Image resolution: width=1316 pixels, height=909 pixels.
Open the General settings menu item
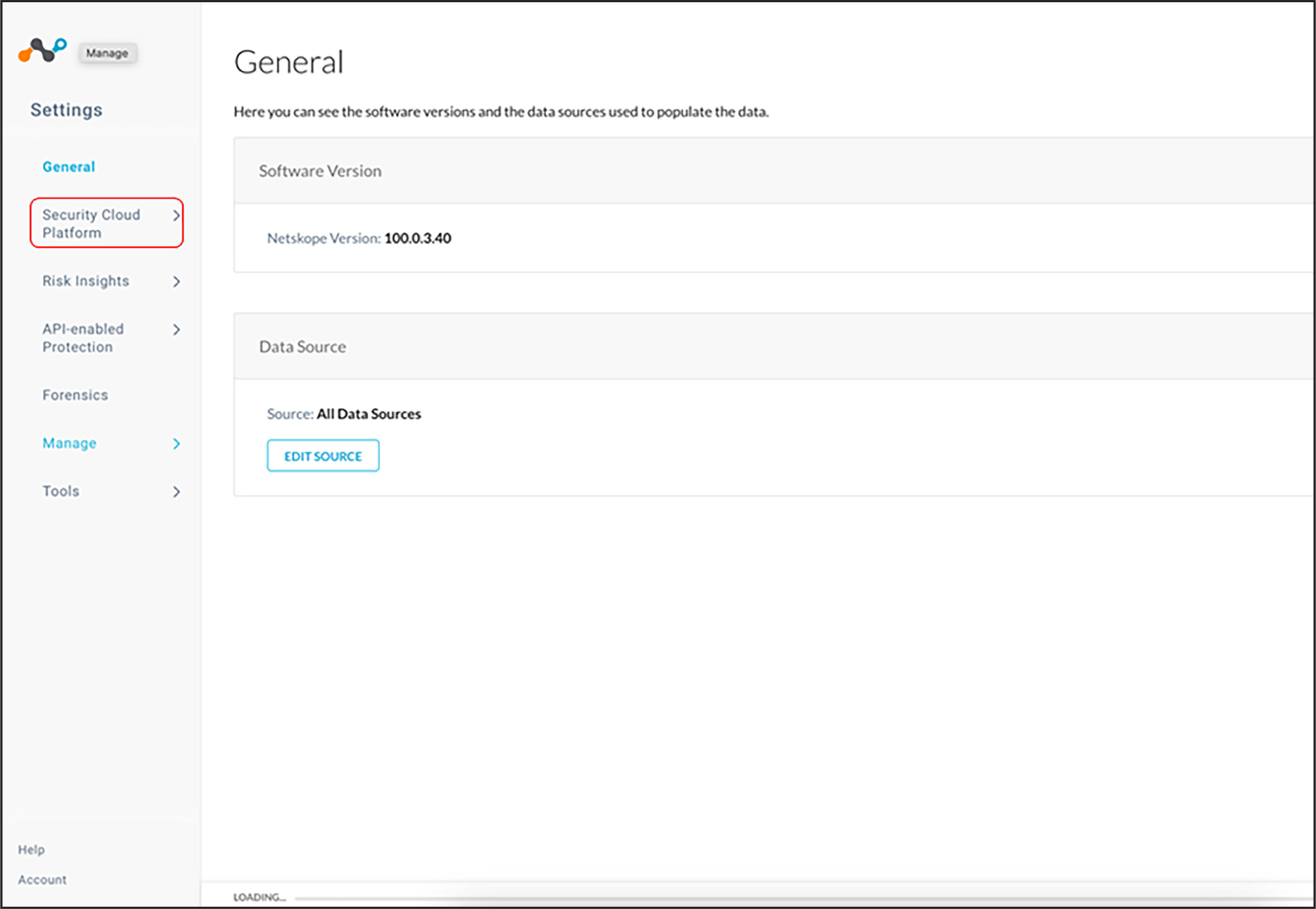tap(69, 167)
